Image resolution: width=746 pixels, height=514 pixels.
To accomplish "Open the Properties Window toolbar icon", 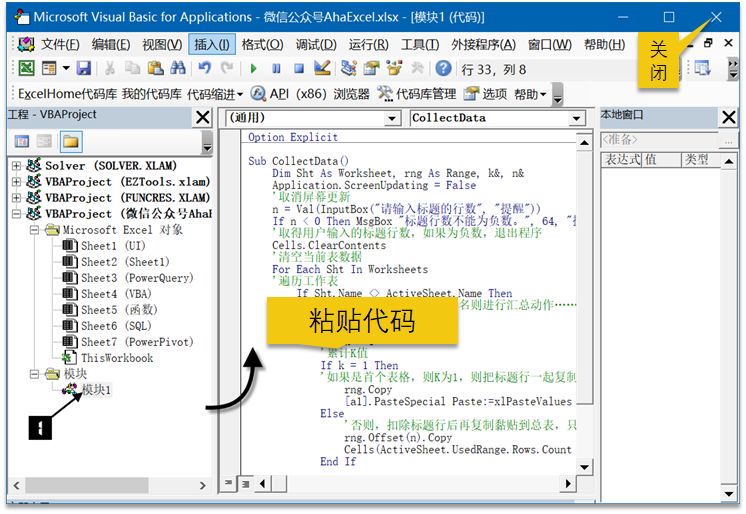I will click(x=371, y=69).
